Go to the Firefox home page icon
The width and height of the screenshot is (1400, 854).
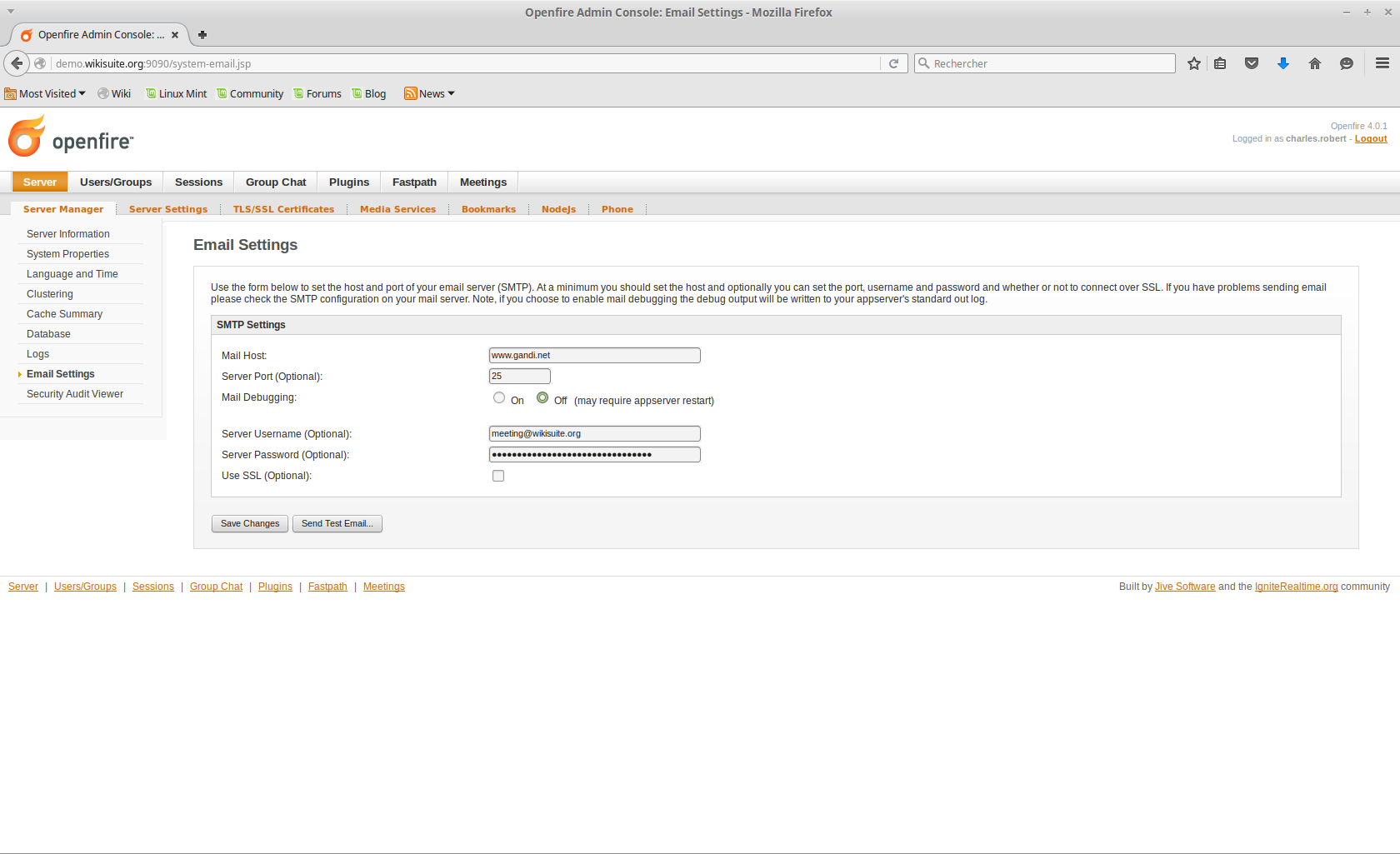click(x=1315, y=63)
